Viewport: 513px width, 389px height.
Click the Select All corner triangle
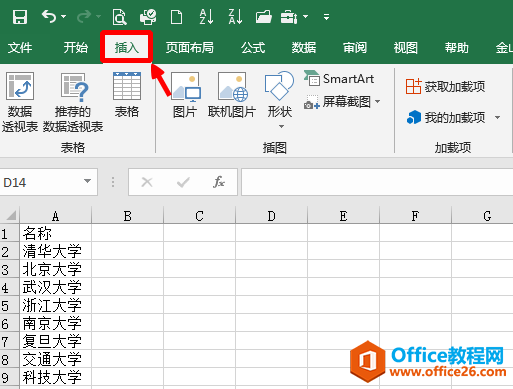click(10, 215)
